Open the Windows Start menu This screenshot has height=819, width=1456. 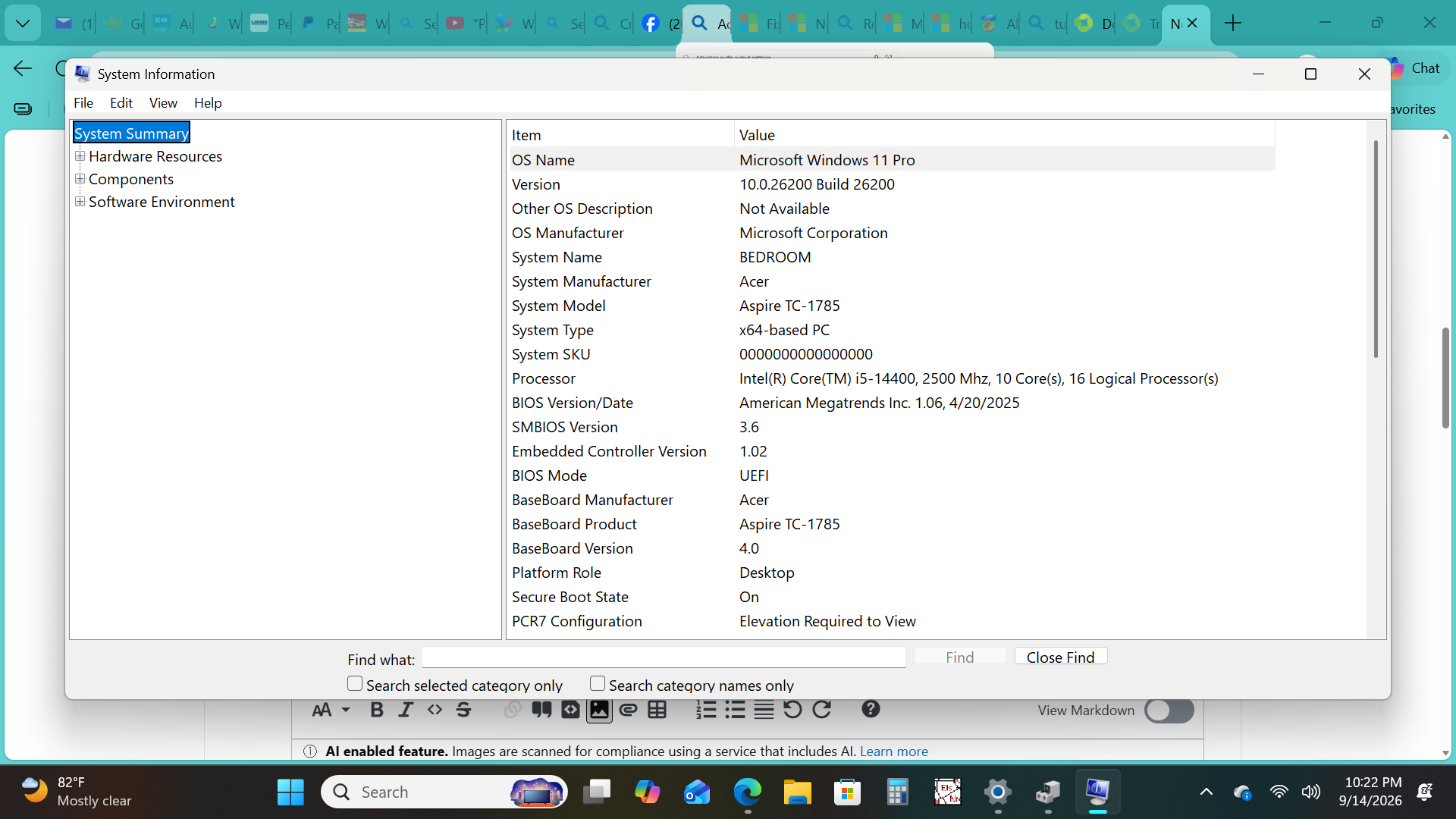tap(290, 792)
